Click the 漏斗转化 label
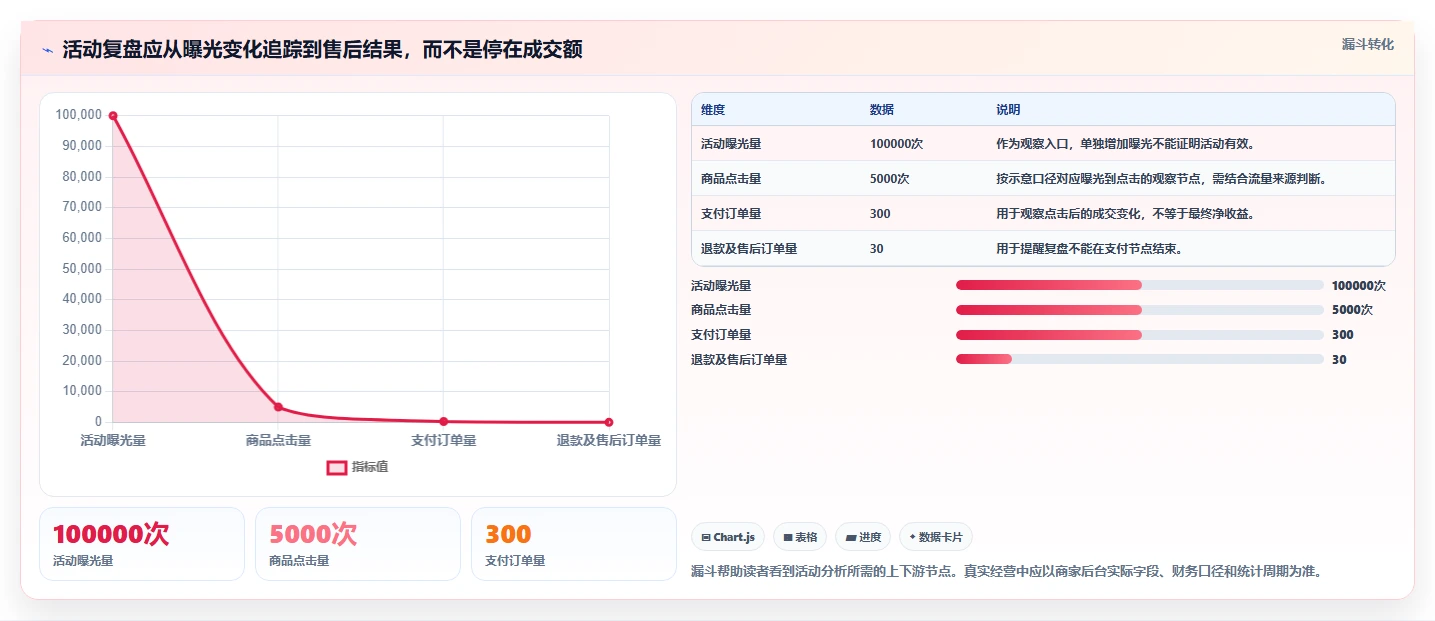1435x621 pixels. tap(1367, 44)
